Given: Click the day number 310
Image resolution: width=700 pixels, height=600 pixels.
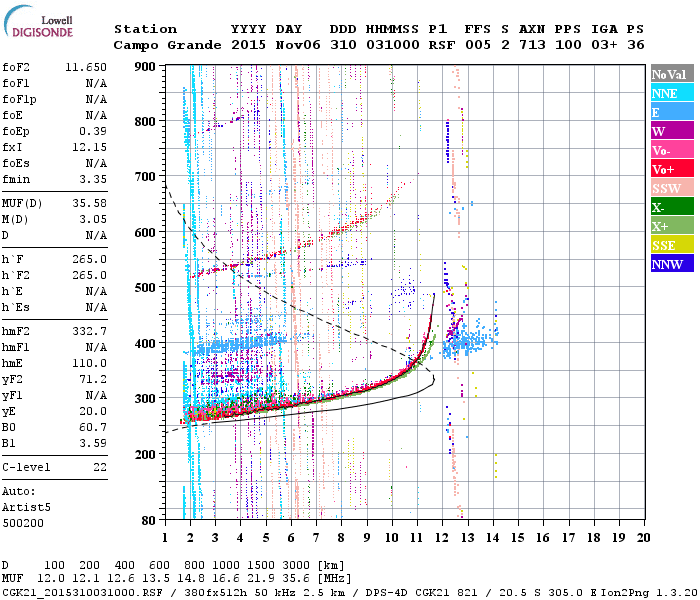Looking at the screenshot, I should tap(343, 45).
